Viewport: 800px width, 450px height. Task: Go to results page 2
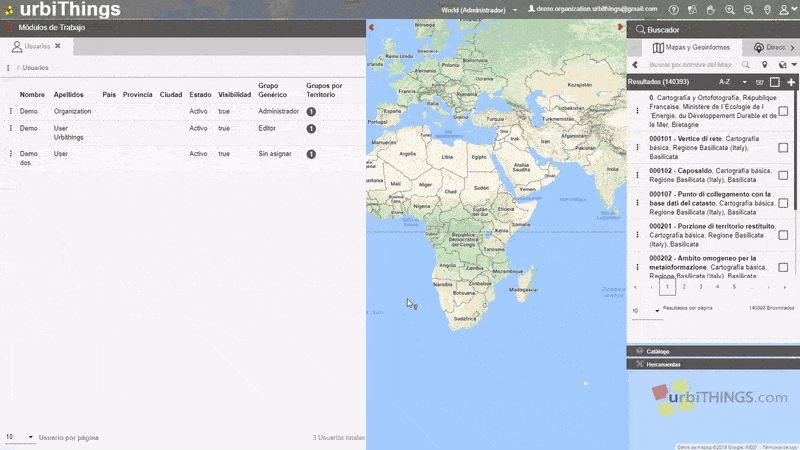[684, 287]
